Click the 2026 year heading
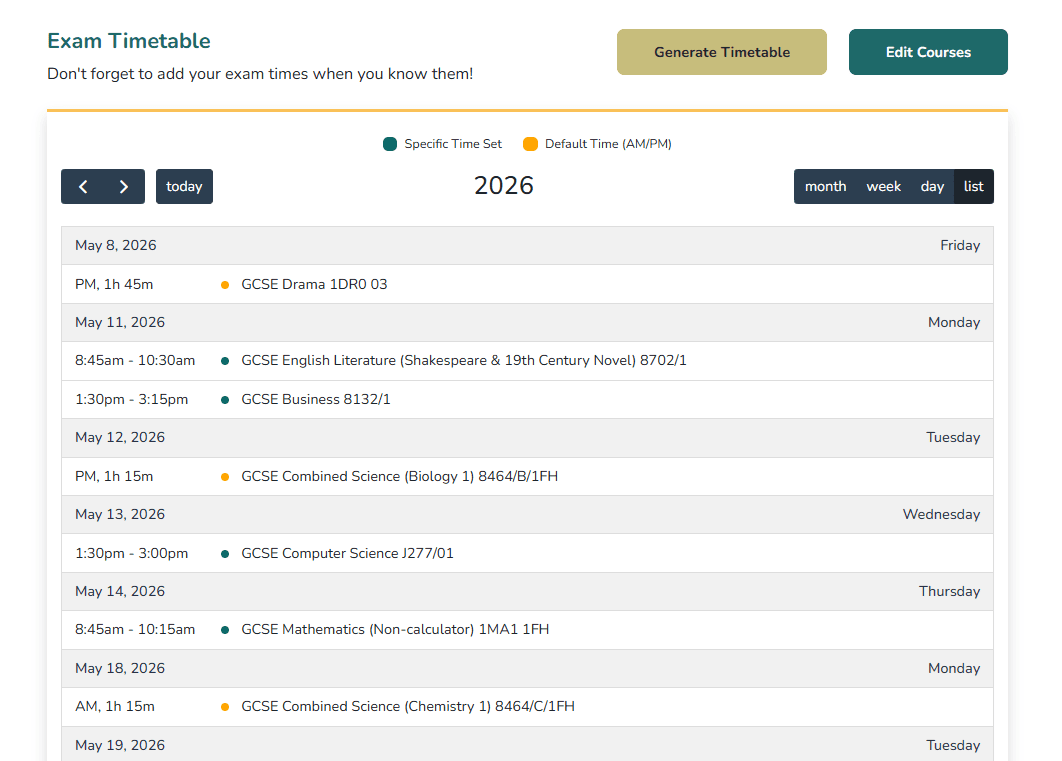Viewport: 1062px width, 761px height. [x=504, y=185]
